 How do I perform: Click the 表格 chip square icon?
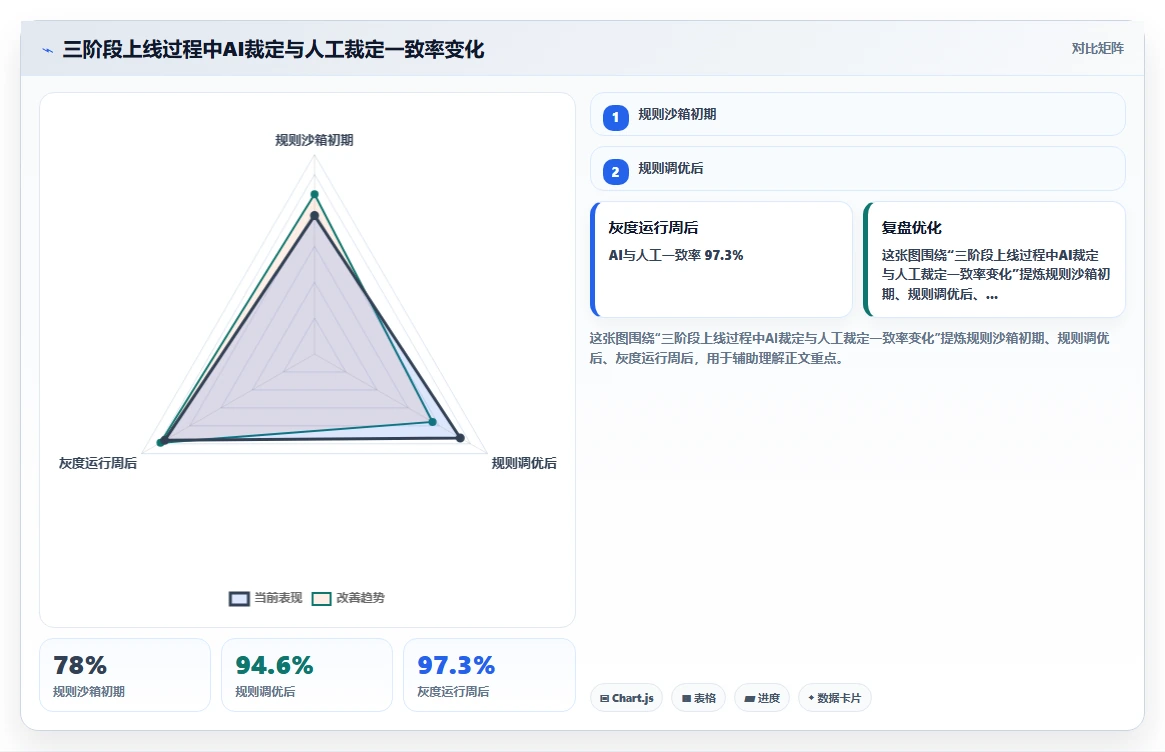click(x=687, y=698)
